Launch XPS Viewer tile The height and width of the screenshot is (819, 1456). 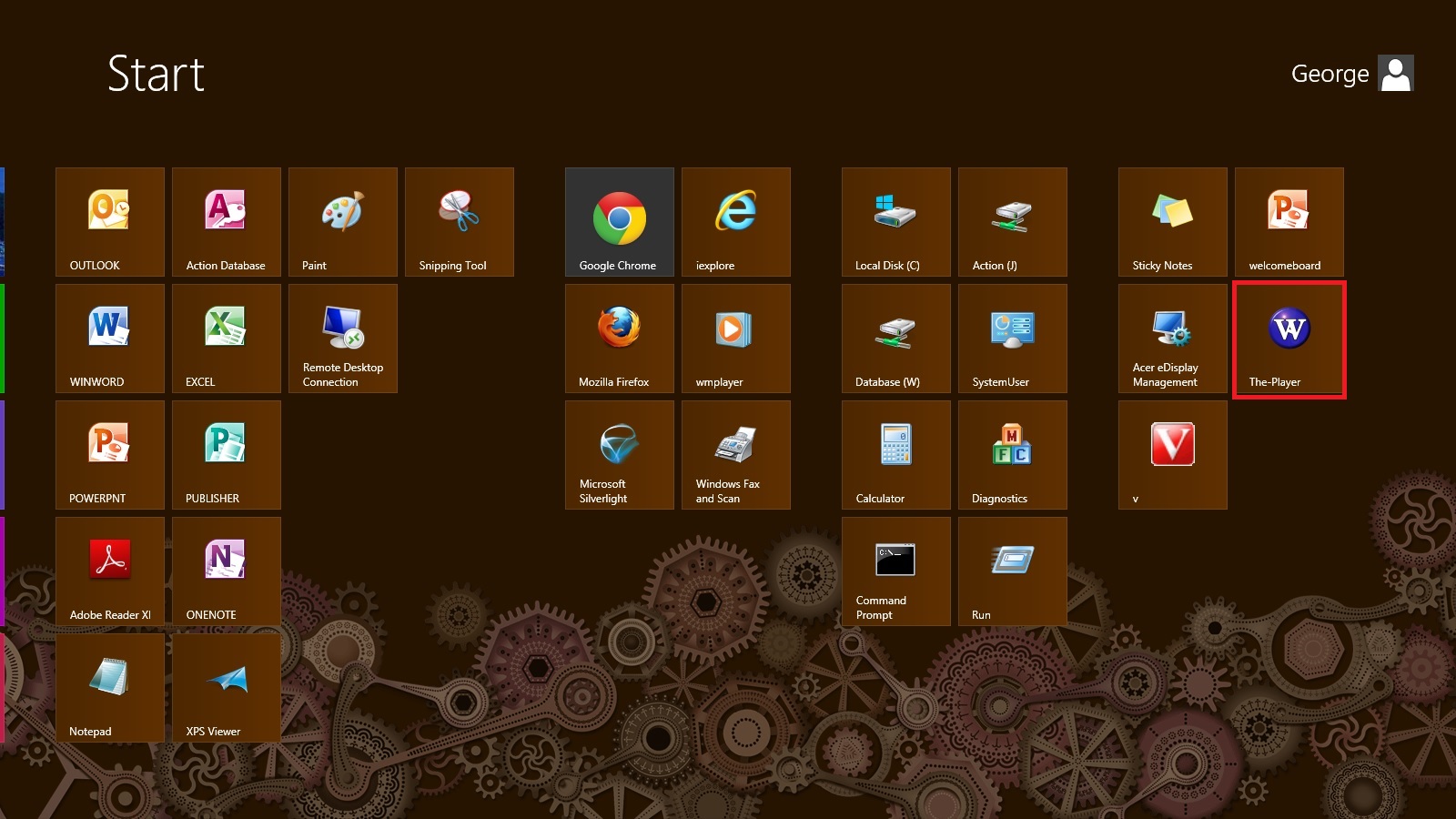click(227, 688)
